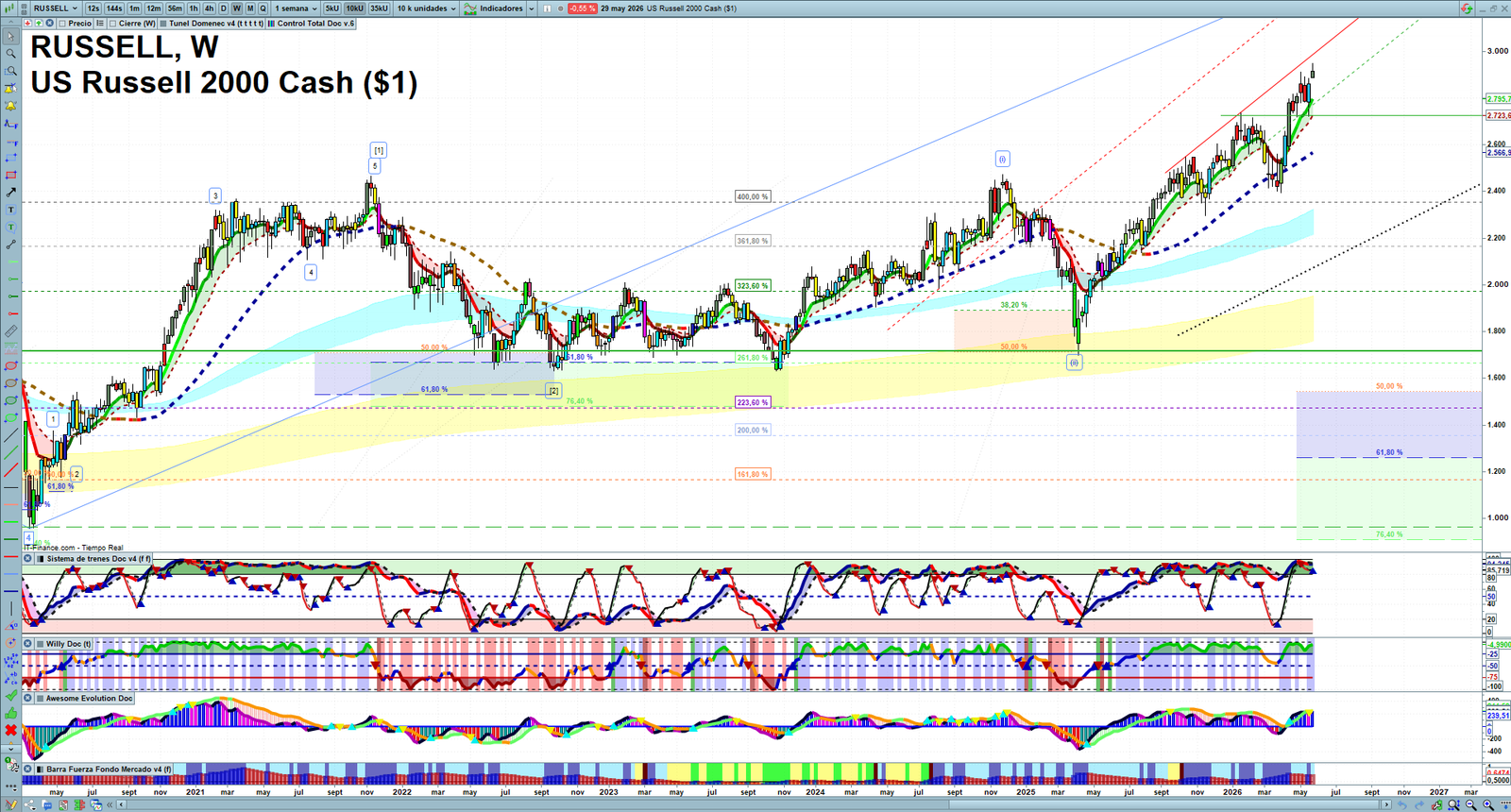Select the red ellipse drawing tool
This screenshot has width=1511, height=812.
point(11,365)
